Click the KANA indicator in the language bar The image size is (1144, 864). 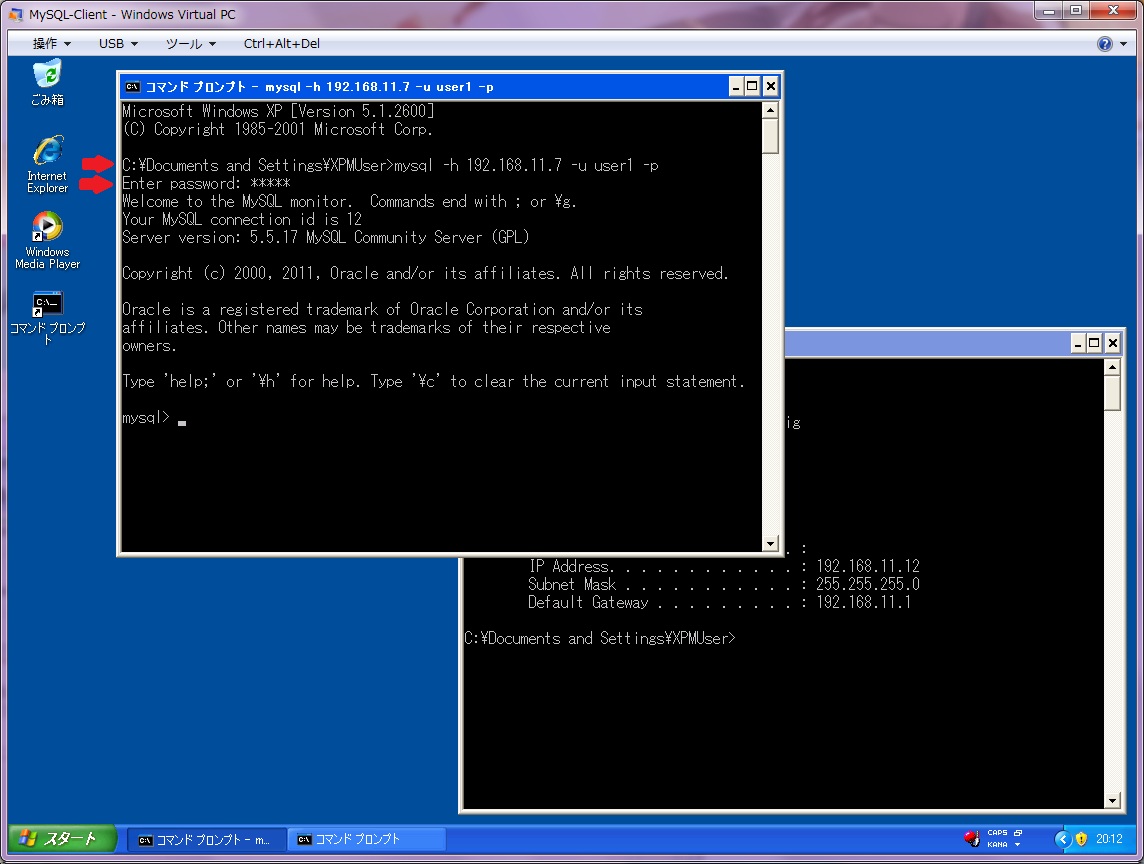pos(997,844)
